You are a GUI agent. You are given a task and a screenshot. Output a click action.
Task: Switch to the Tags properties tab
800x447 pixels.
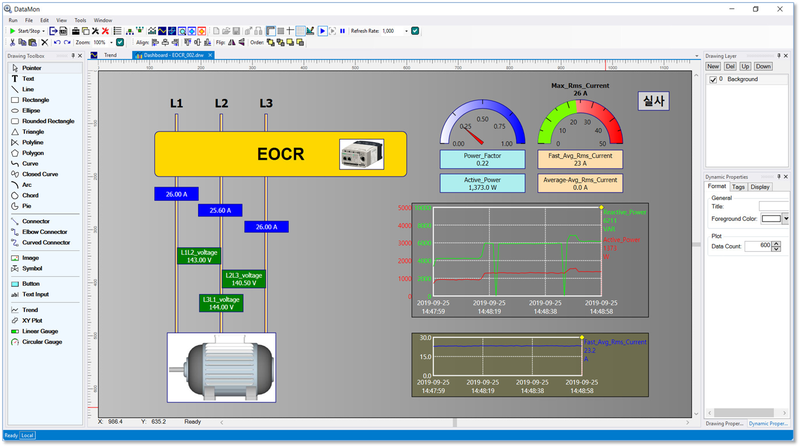tap(738, 187)
